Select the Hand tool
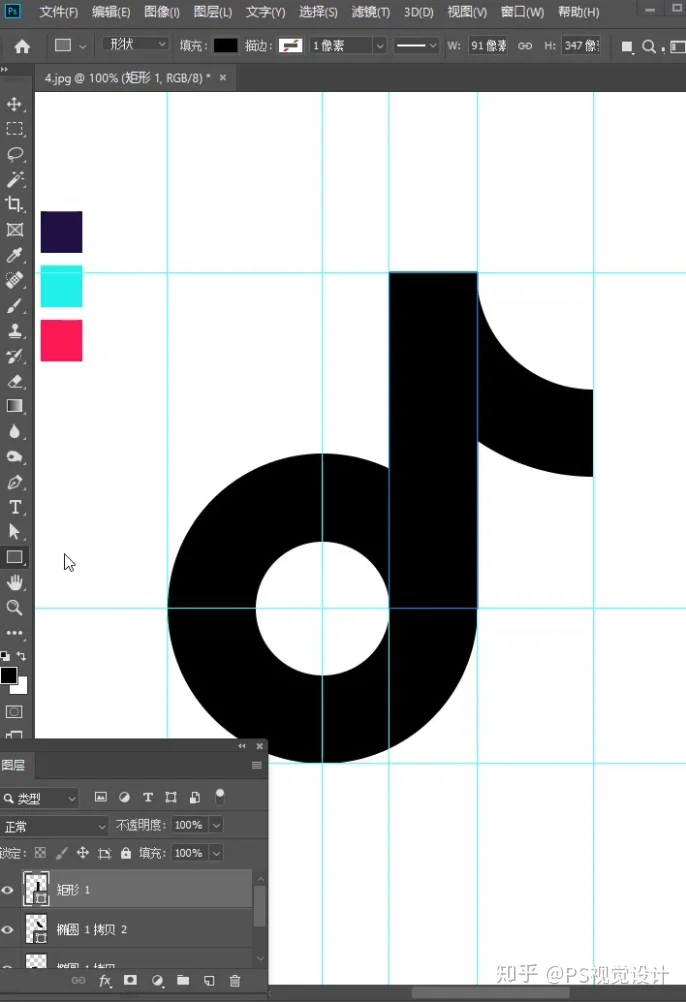686x1002 pixels. (14, 582)
